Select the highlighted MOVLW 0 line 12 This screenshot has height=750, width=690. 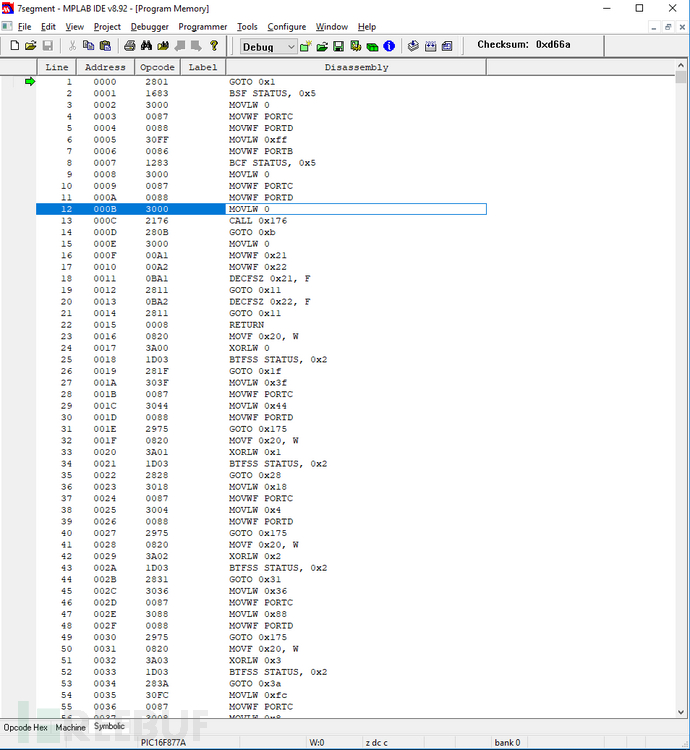click(261, 209)
